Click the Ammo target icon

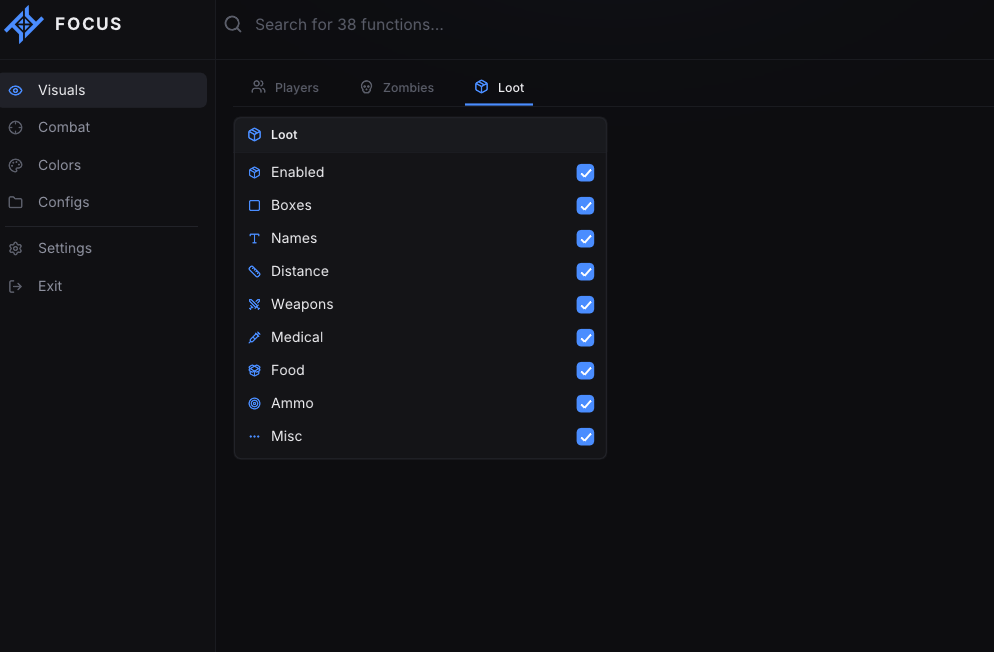tap(254, 403)
